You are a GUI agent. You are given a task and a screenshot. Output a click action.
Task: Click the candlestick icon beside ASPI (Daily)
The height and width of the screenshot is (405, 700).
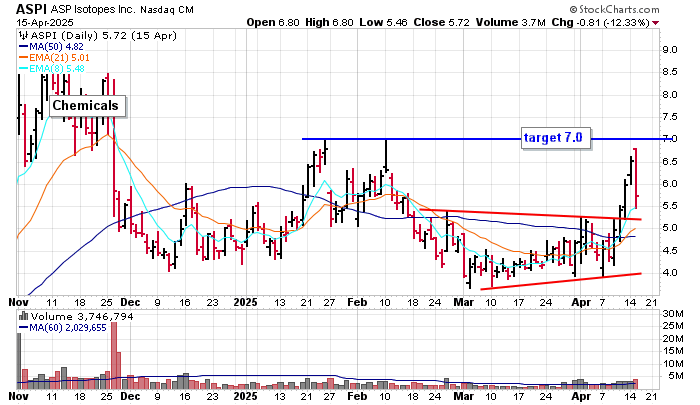[x=23, y=36]
